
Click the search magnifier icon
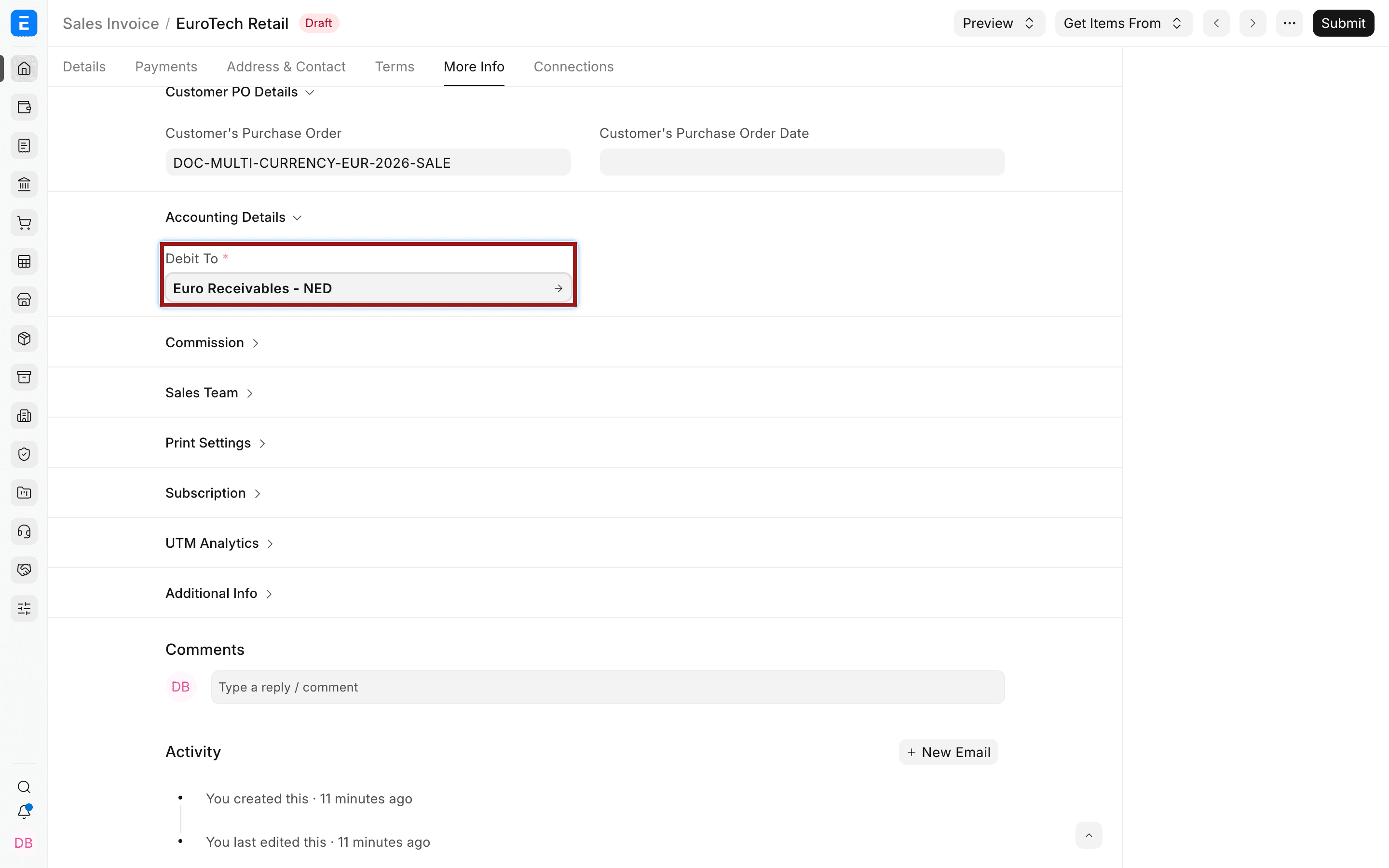point(24,787)
